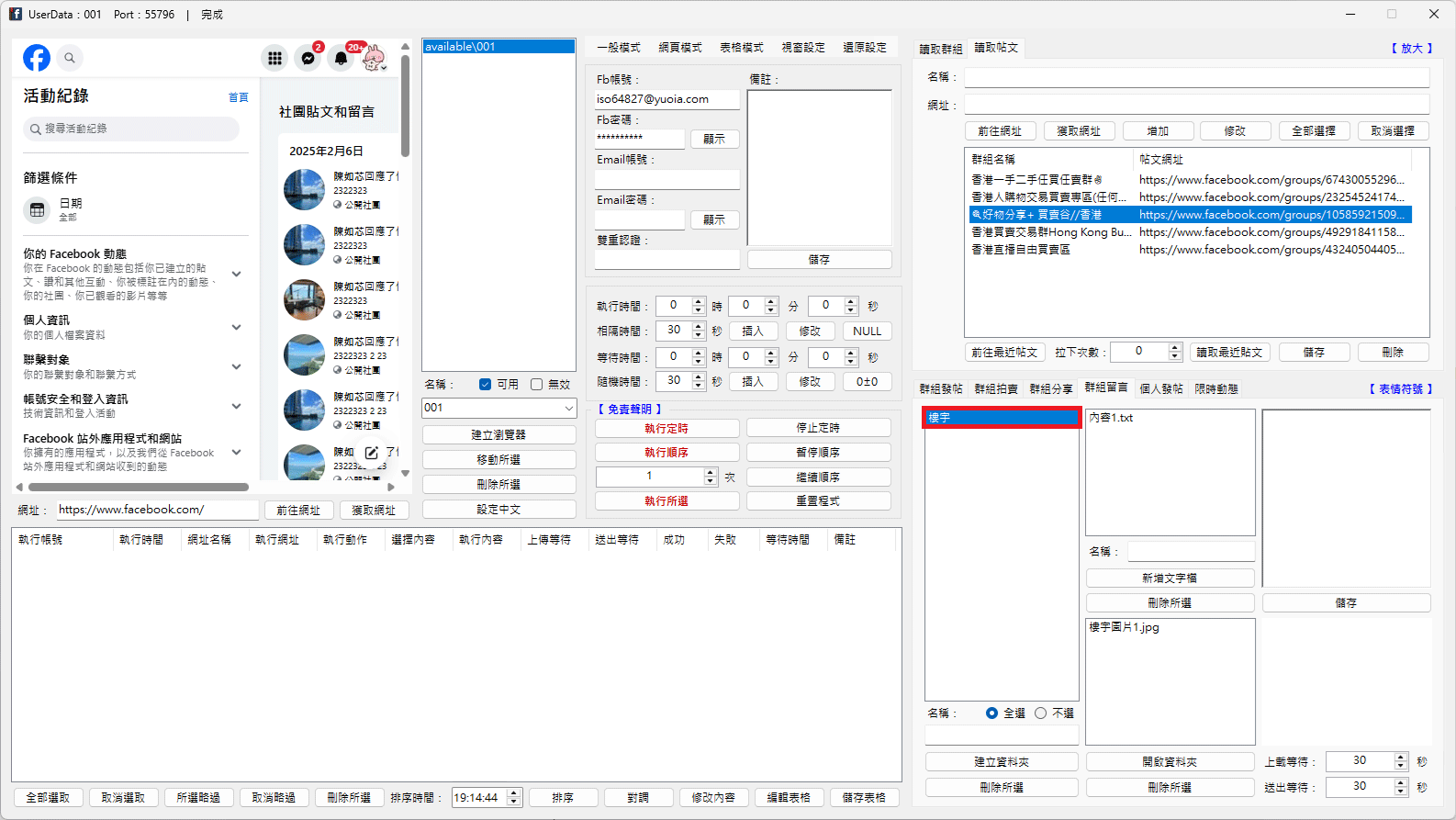Click the 排序時間 time stepper arrows
This screenshot has height=820, width=1456.
coord(514,798)
